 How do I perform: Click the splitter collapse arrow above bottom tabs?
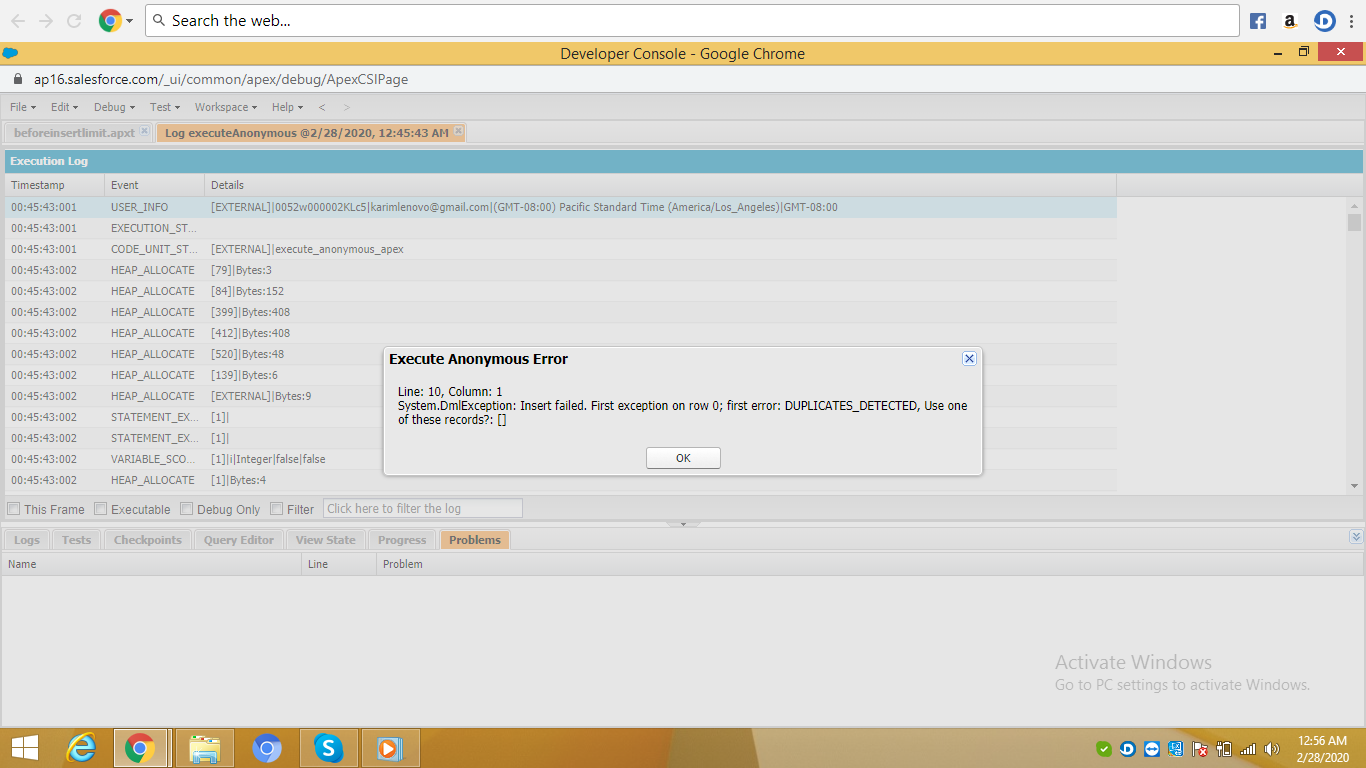[x=683, y=524]
